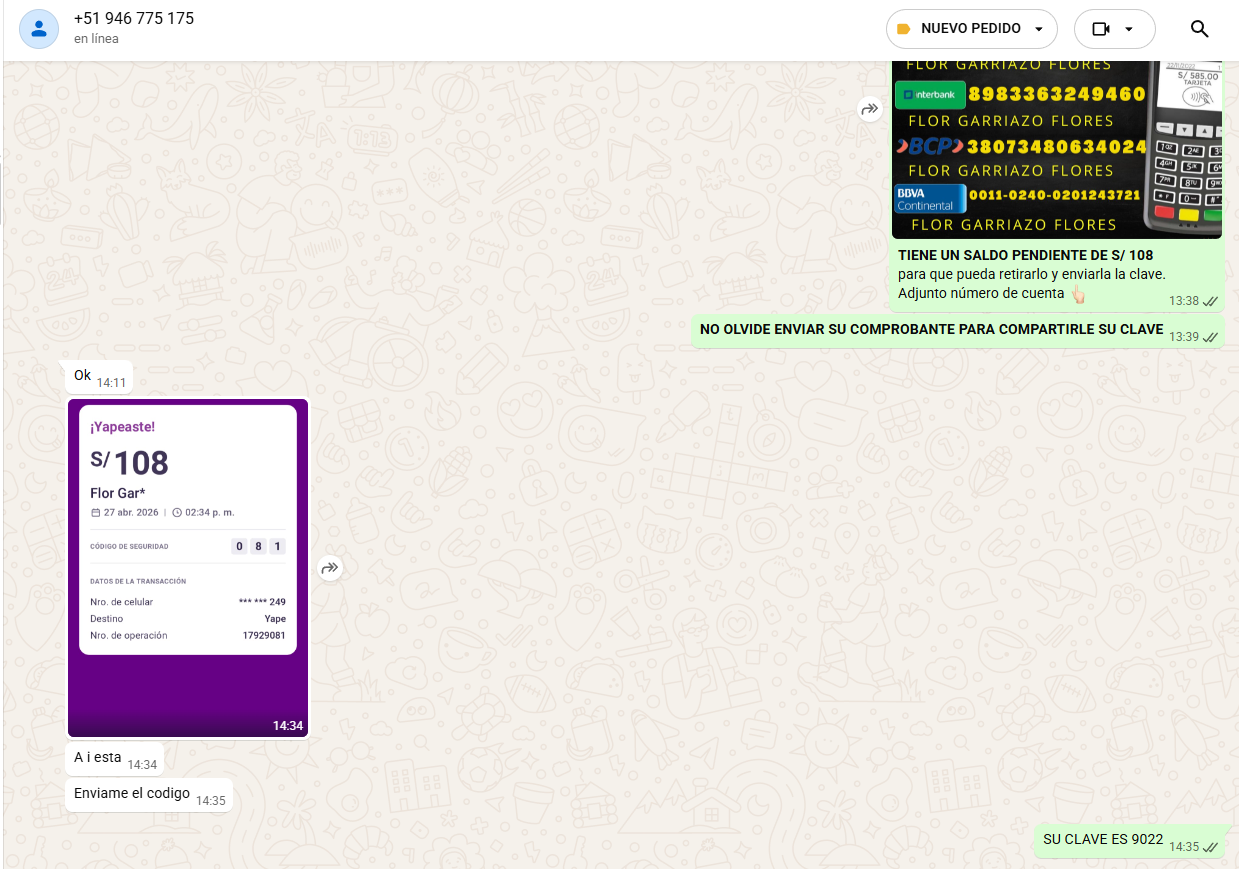Open the bank account numbers image
The image size is (1239, 869).
click(1056, 150)
